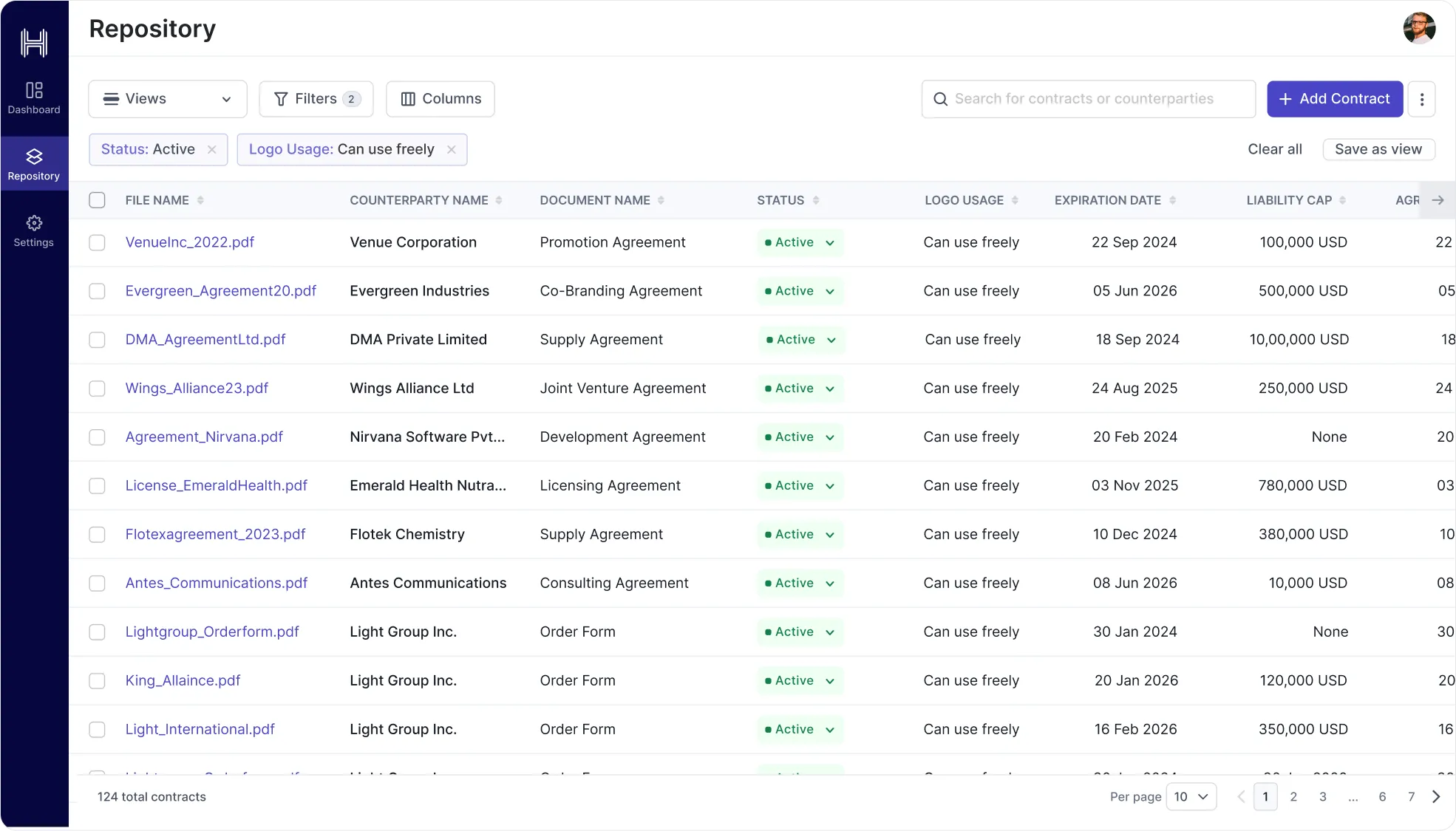1456x831 pixels.
Task: Open the search magnifier in search bar
Action: click(x=939, y=98)
